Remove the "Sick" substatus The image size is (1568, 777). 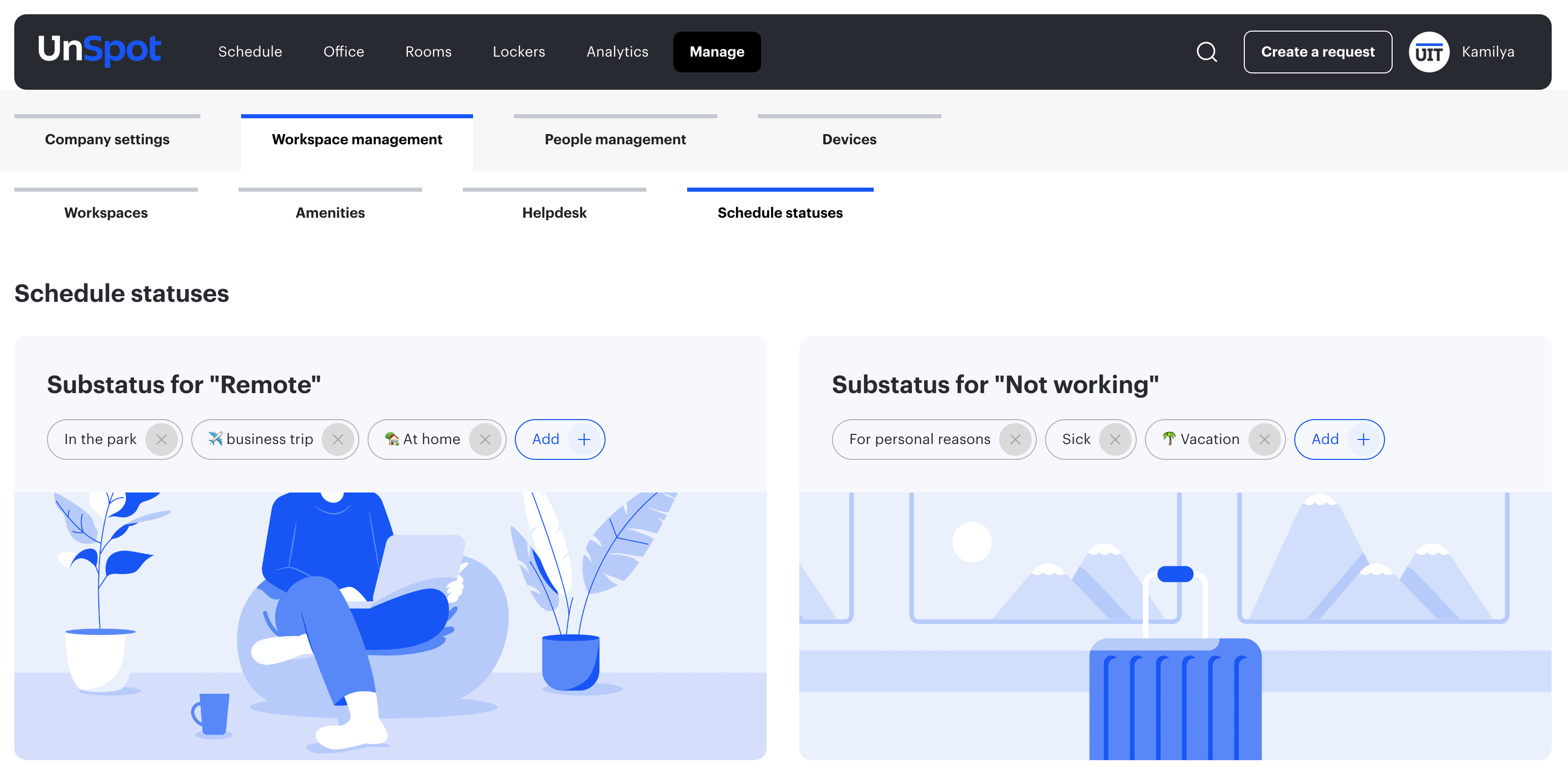coord(1115,439)
